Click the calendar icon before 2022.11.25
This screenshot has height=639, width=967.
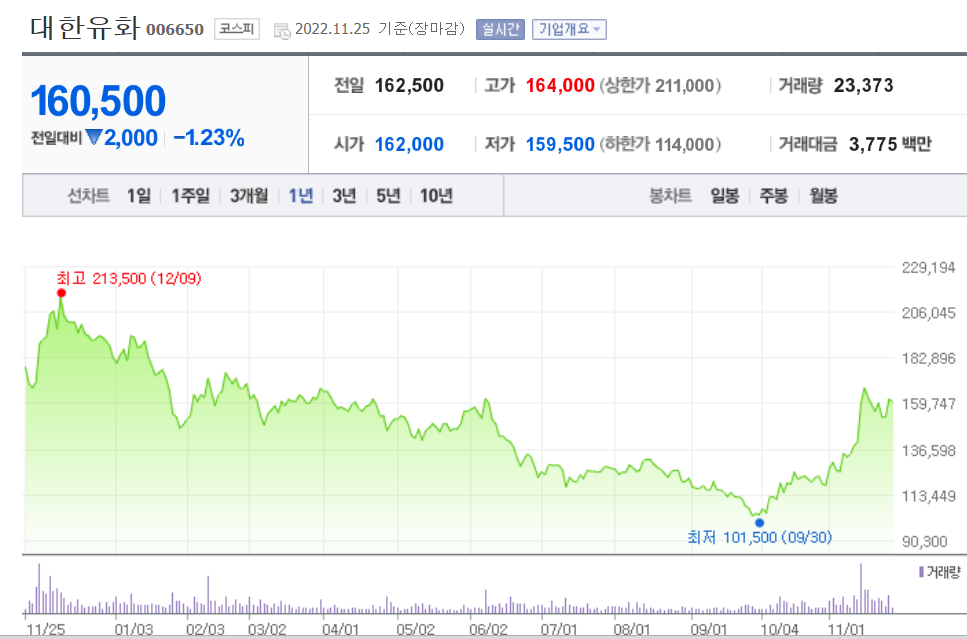click(x=282, y=30)
